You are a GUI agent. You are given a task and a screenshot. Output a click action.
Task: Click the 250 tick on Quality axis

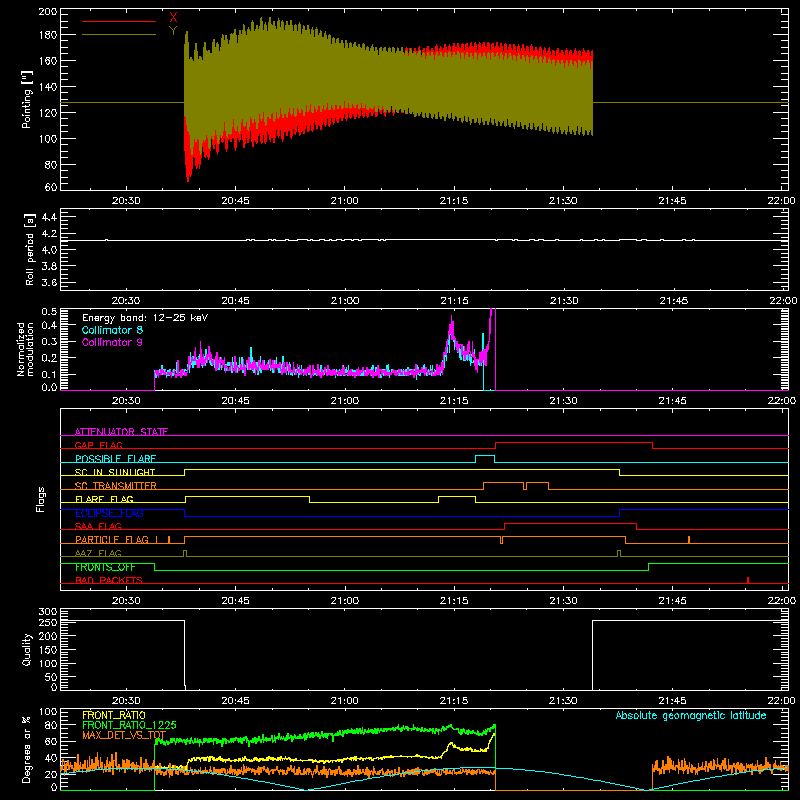pos(48,622)
